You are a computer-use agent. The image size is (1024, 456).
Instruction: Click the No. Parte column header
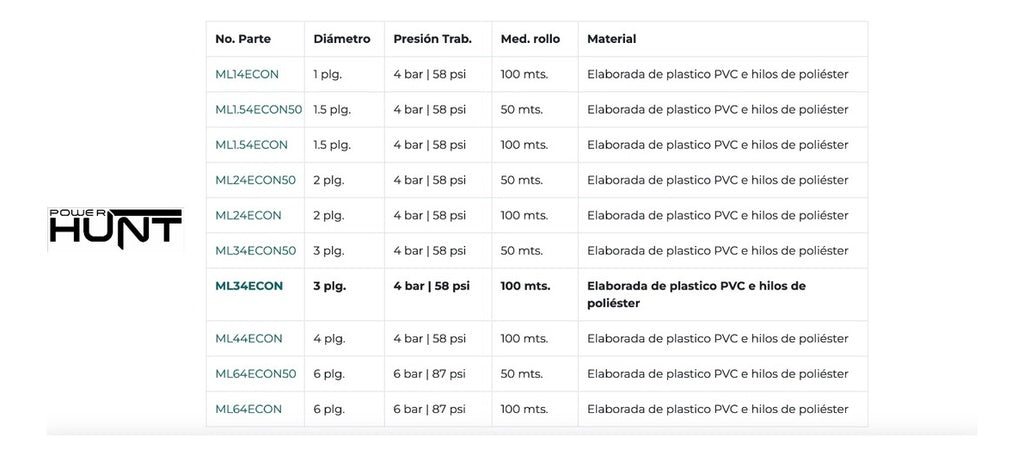click(x=243, y=39)
